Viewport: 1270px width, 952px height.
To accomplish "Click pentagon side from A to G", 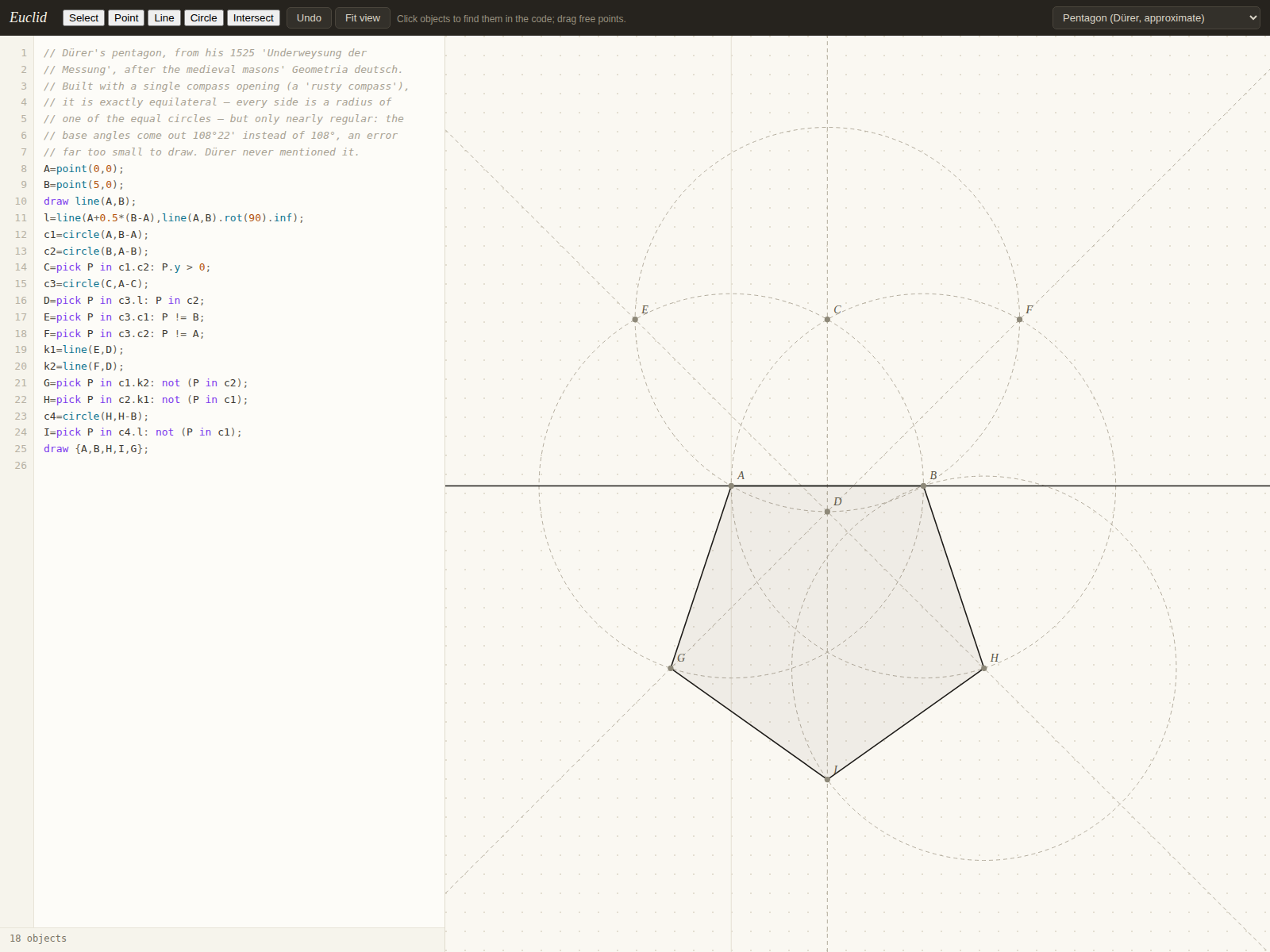I will [701, 577].
